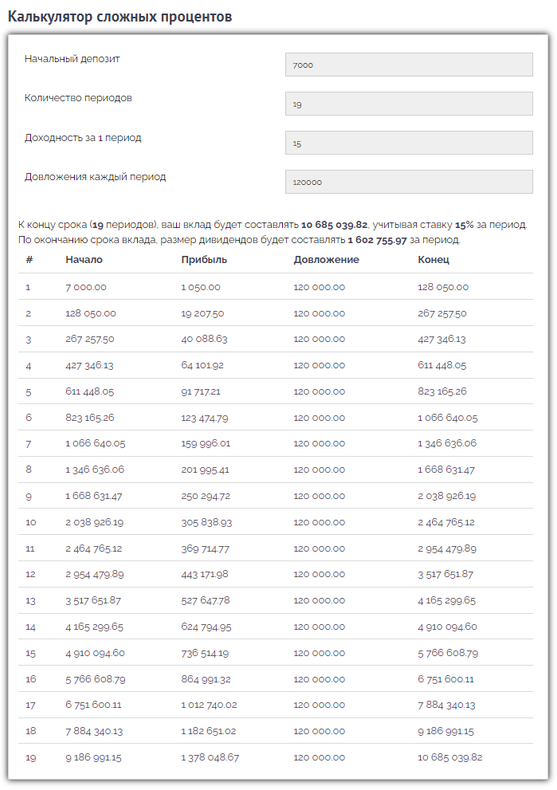Click row 15 profit 736 514.19
This screenshot has height=790, width=557.
pos(204,653)
